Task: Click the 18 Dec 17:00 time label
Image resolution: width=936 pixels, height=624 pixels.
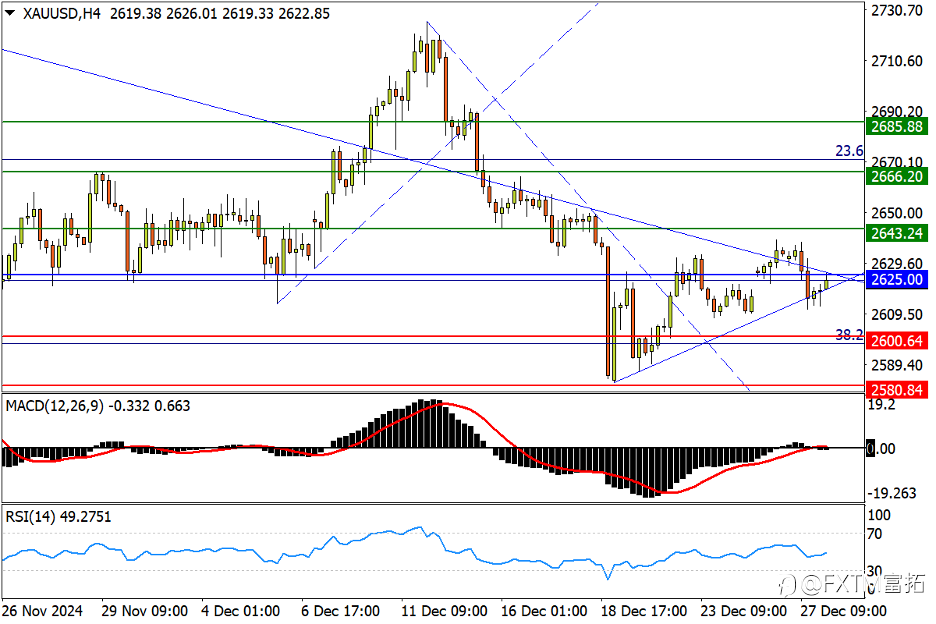Action: (x=644, y=611)
